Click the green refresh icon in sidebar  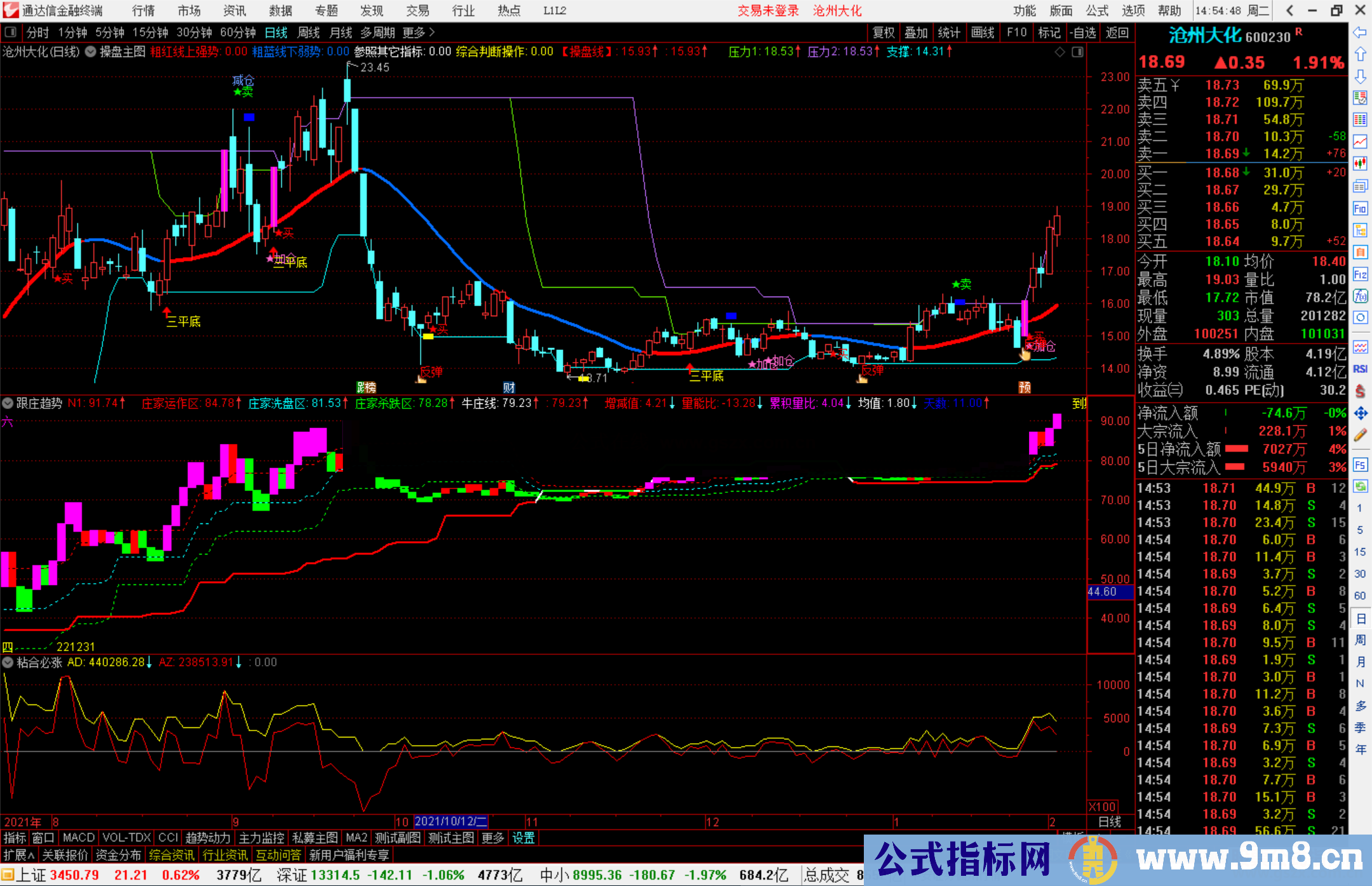1360,487
